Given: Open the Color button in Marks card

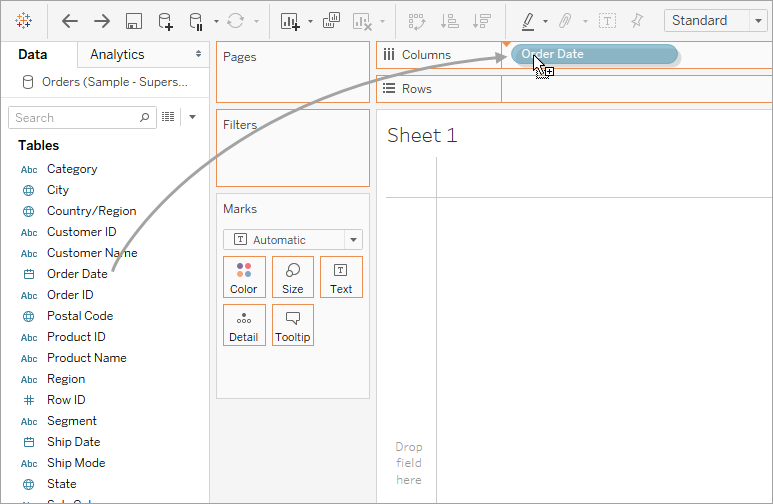Looking at the screenshot, I should pyautogui.click(x=244, y=277).
